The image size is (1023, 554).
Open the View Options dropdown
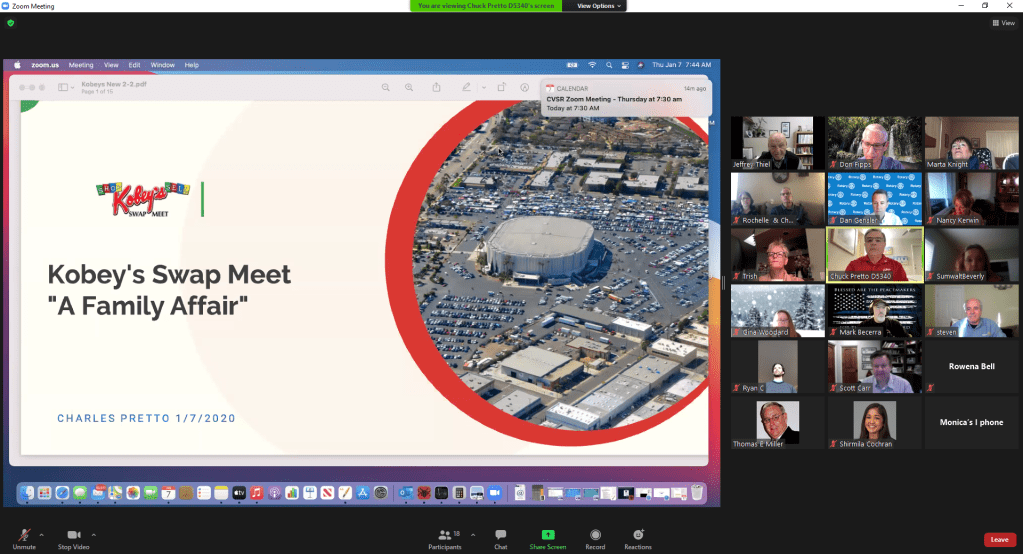[x=600, y=6]
